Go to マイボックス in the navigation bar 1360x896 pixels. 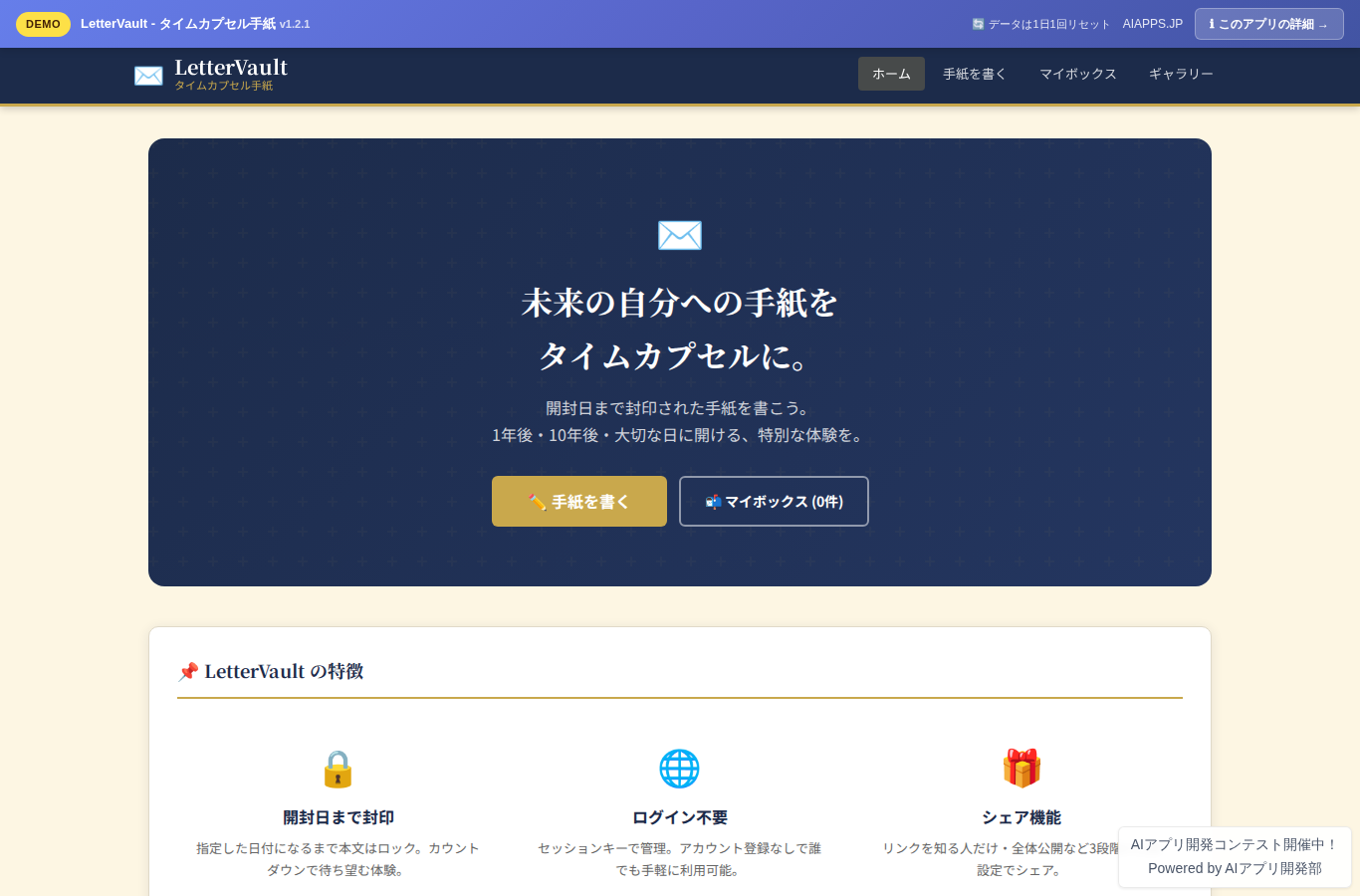click(x=1078, y=74)
